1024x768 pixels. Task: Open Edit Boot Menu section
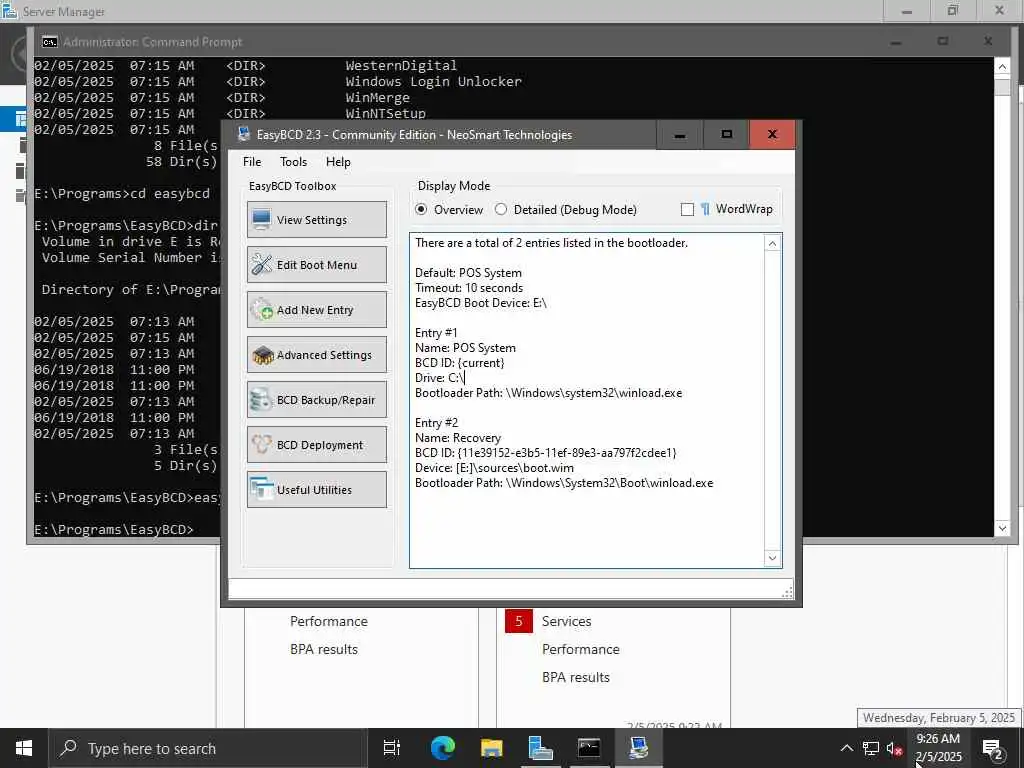[x=317, y=264]
